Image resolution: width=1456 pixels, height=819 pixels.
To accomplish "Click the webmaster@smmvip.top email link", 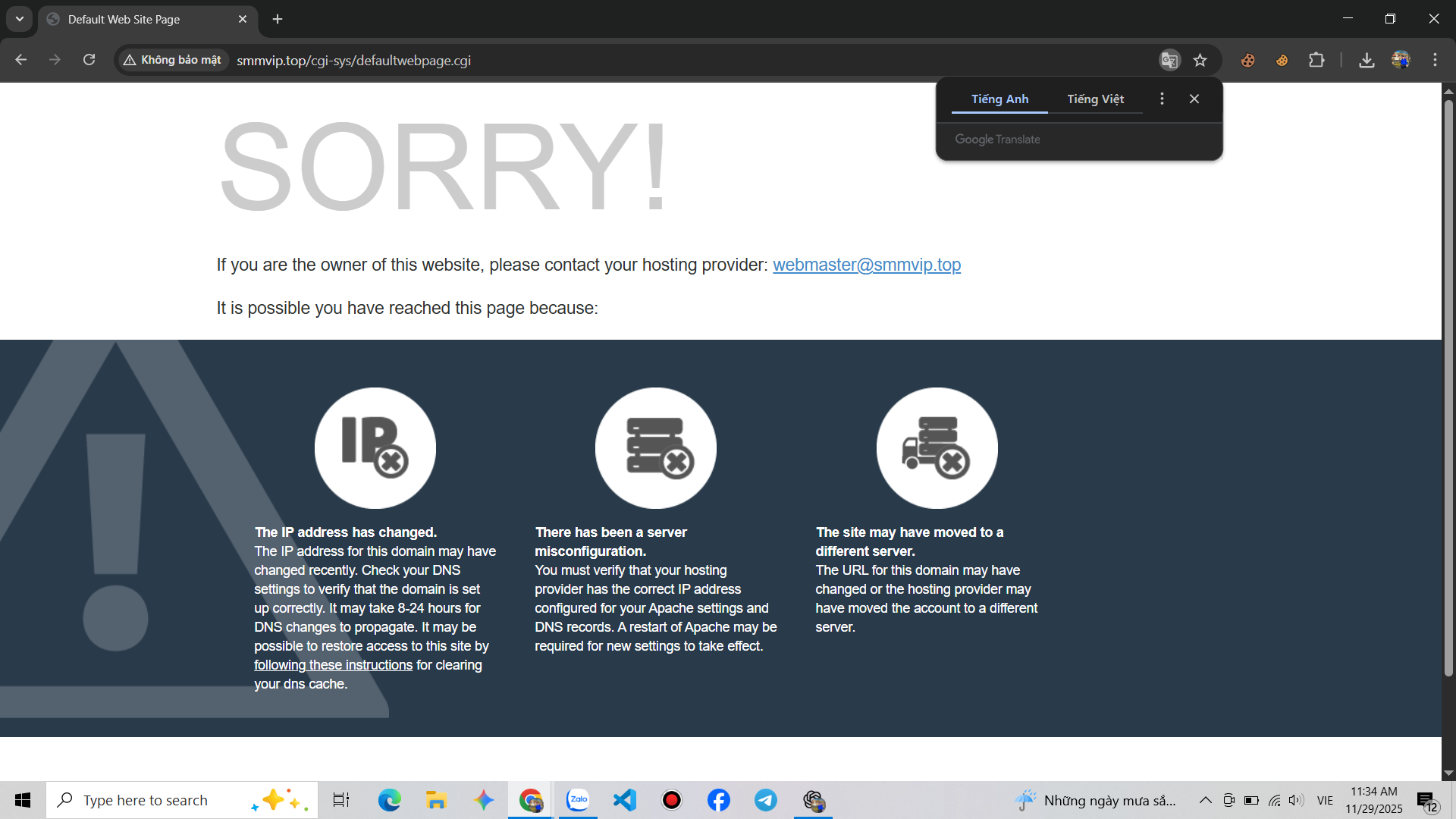I will 866,265.
